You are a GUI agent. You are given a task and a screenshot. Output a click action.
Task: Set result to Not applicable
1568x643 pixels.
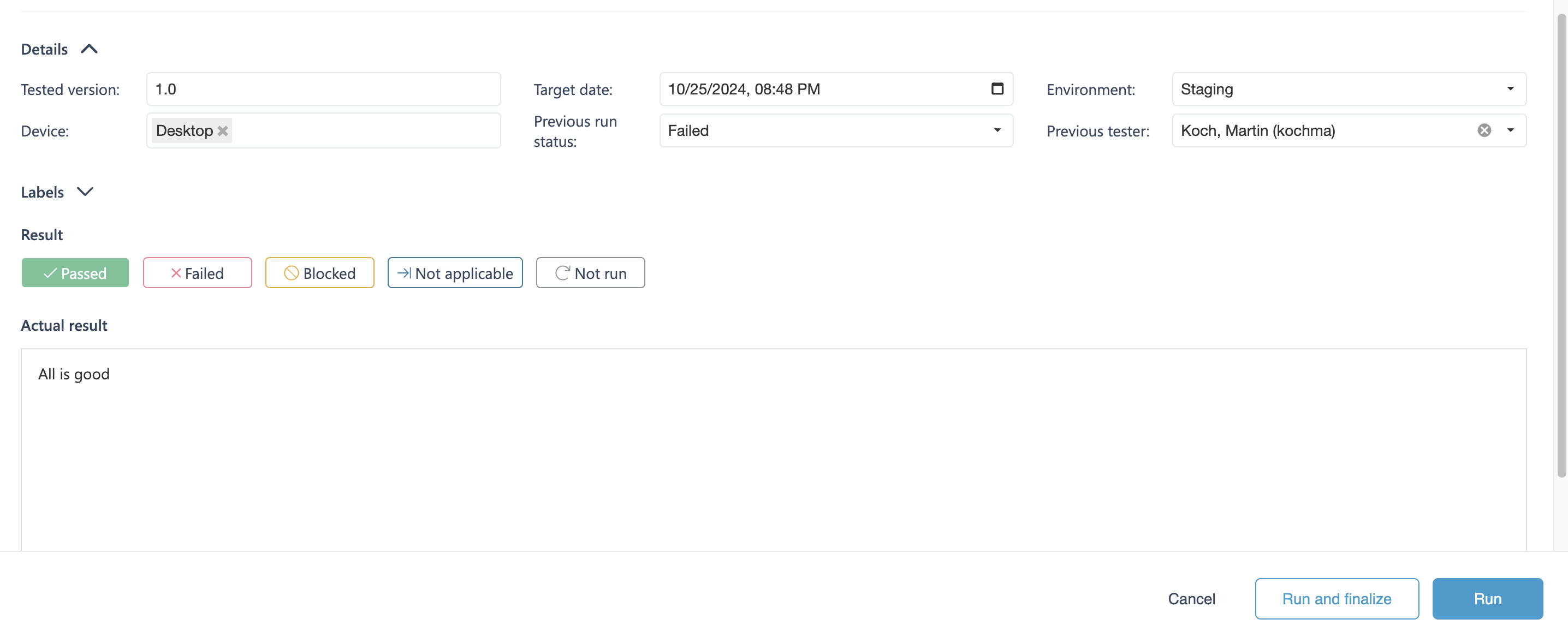tap(455, 273)
